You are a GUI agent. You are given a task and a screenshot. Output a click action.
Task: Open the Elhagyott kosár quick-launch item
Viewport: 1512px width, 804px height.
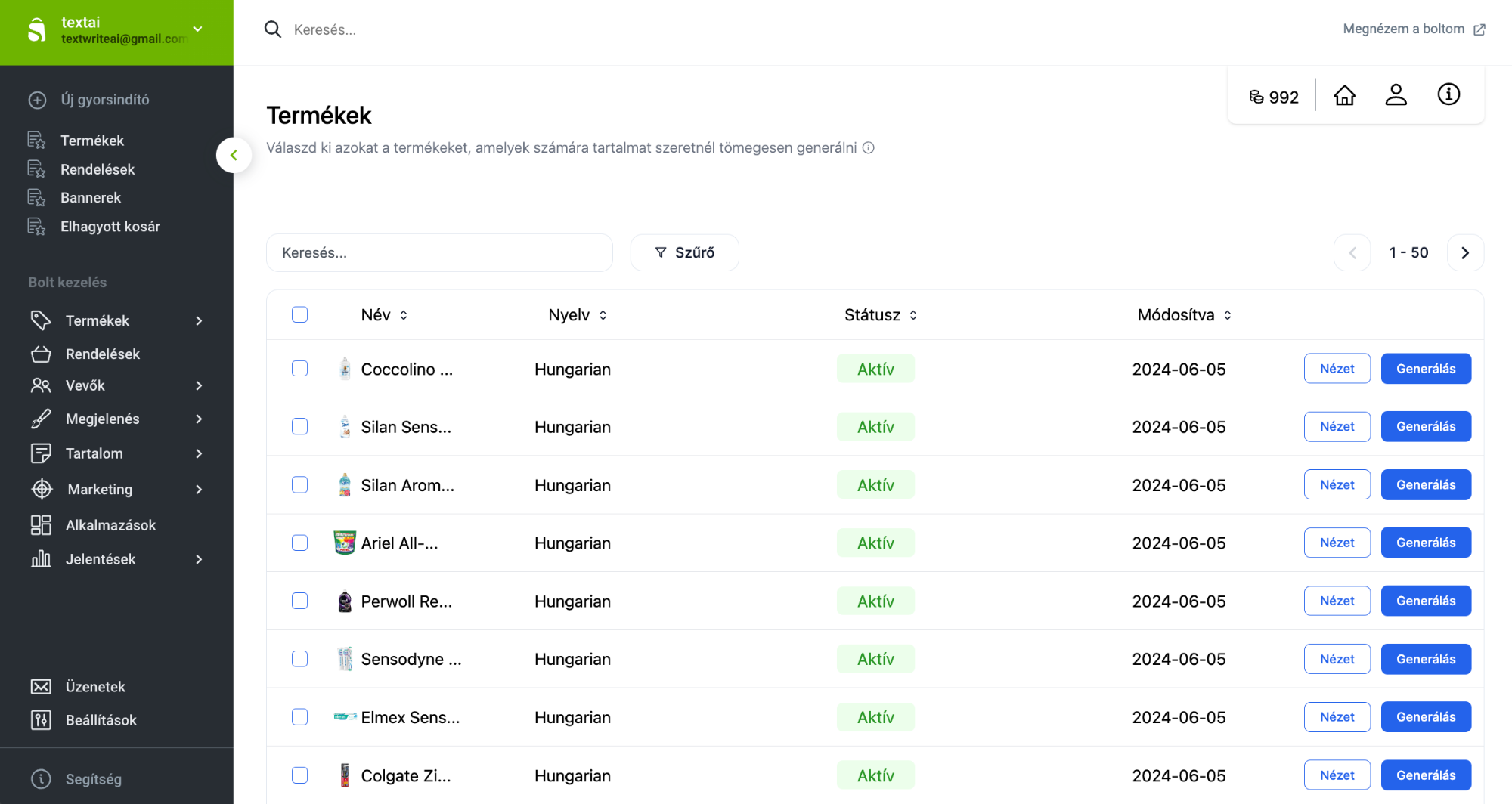coord(110,227)
